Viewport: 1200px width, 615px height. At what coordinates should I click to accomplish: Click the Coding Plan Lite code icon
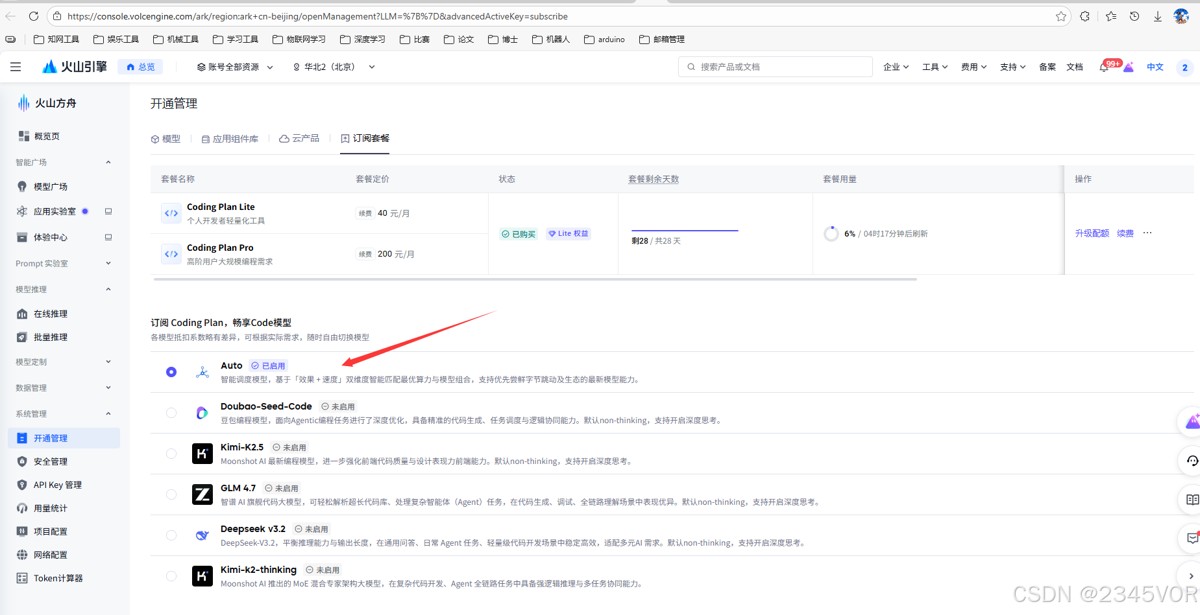pyautogui.click(x=171, y=213)
